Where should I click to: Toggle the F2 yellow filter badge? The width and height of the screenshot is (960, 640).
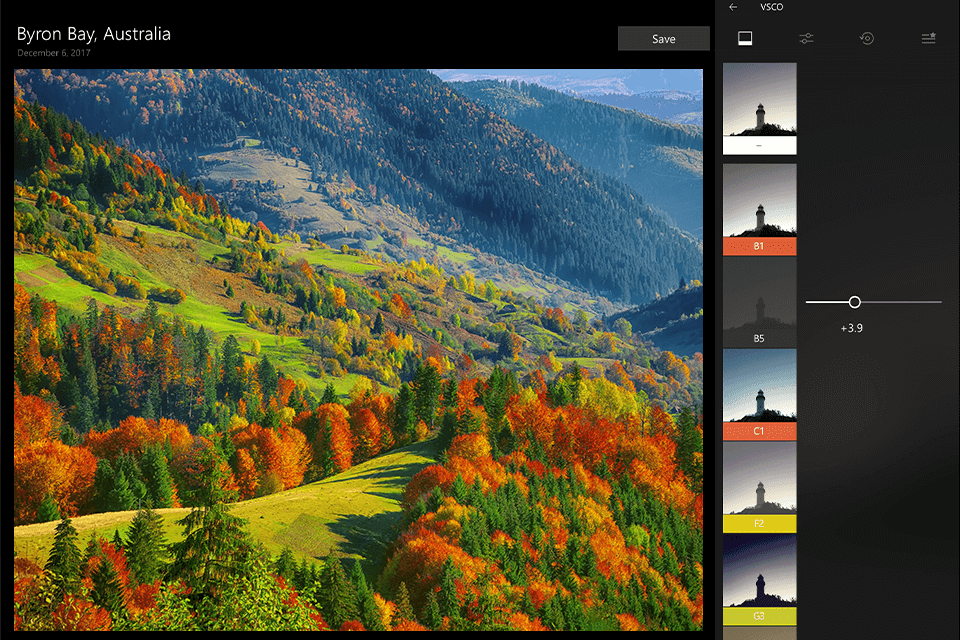[759, 522]
